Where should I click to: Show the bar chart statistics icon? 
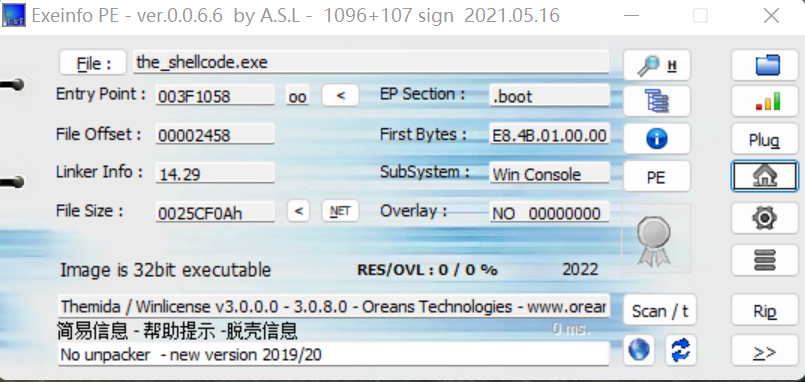point(765,101)
